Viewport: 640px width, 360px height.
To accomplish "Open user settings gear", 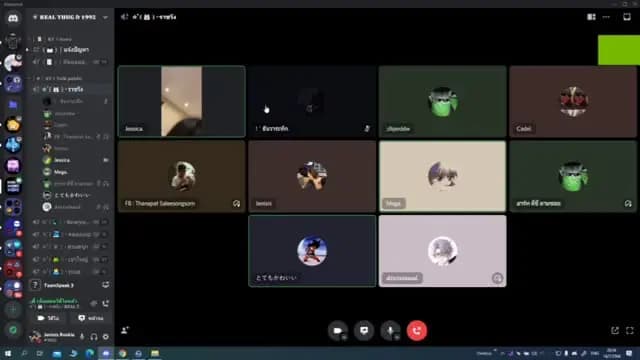I will [x=106, y=337].
